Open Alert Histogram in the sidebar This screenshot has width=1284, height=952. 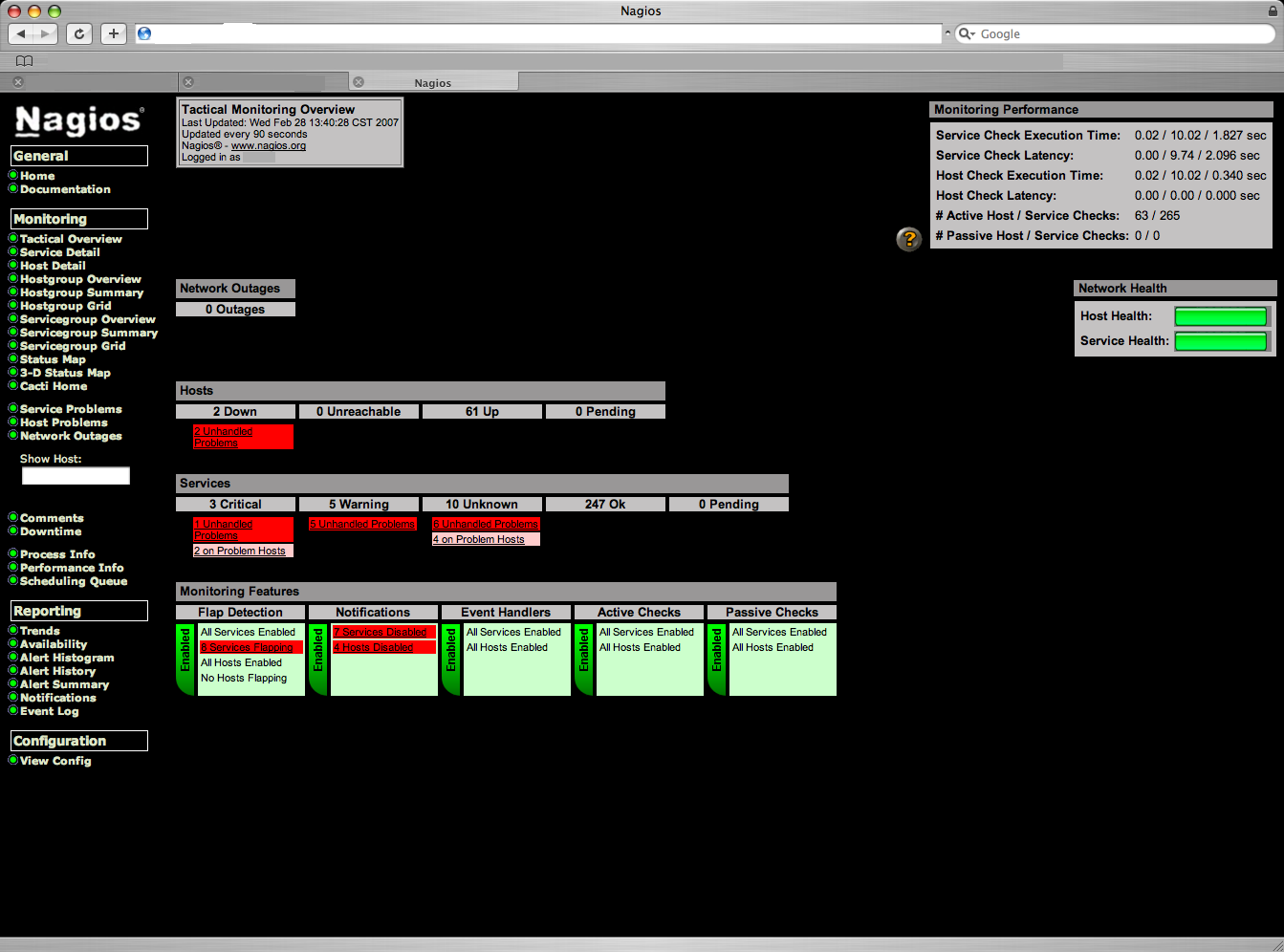[67, 658]
